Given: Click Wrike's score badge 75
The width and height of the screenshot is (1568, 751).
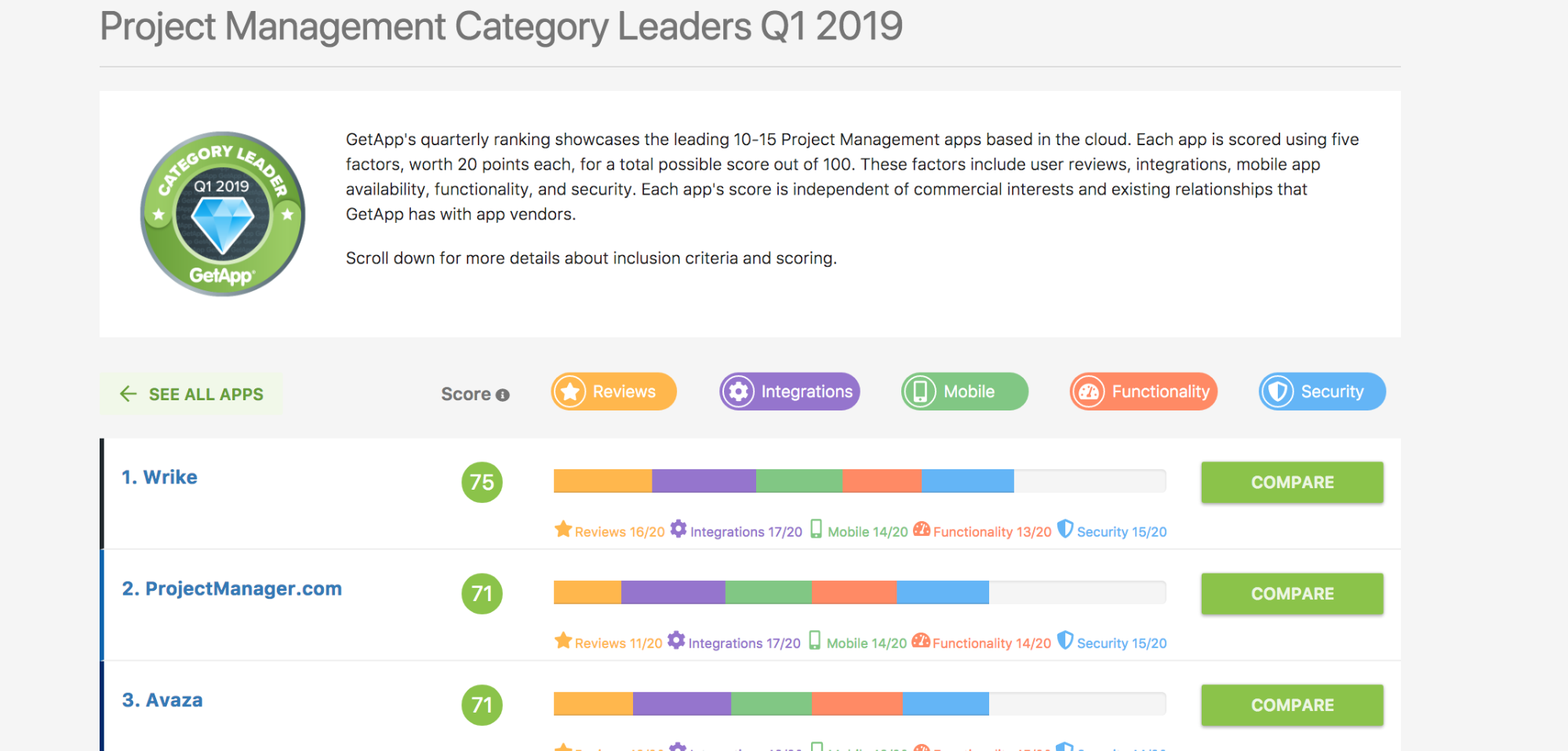Looking at the screenshot, I should 482,482.
